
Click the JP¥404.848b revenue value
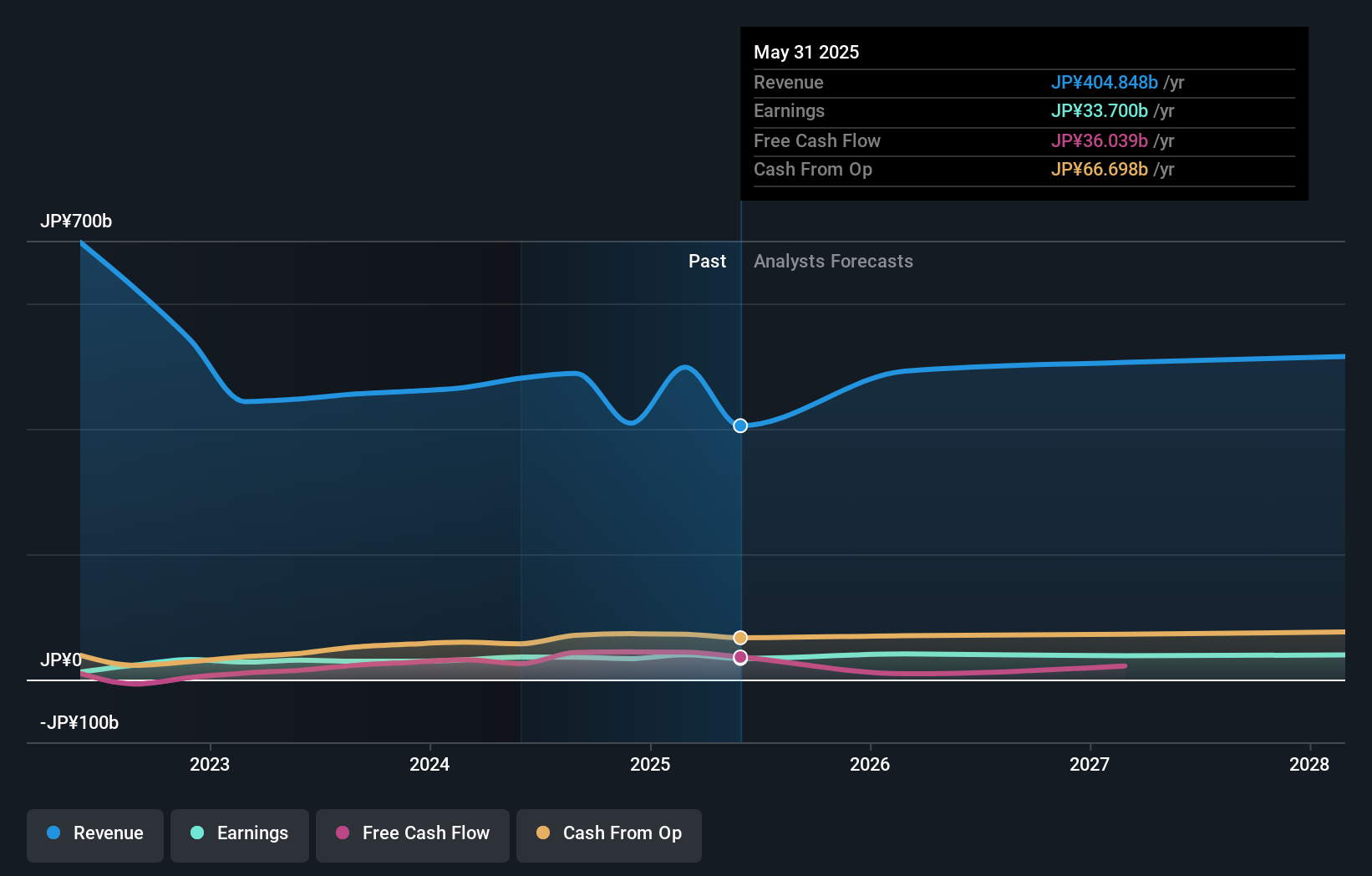1105,82
